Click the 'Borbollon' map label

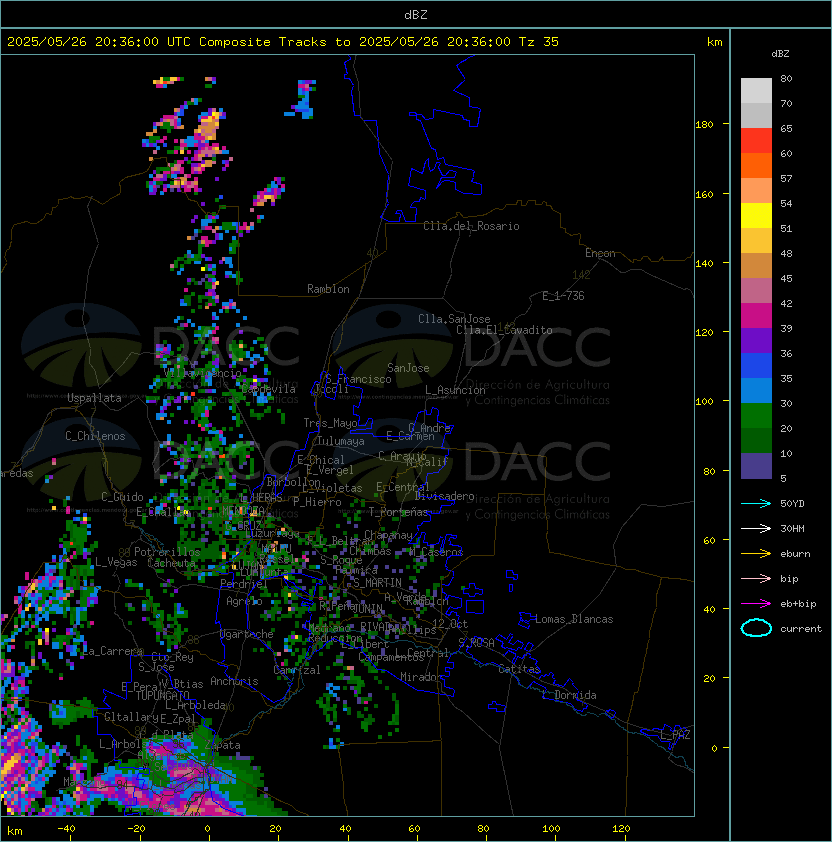[x=294, y=482]
